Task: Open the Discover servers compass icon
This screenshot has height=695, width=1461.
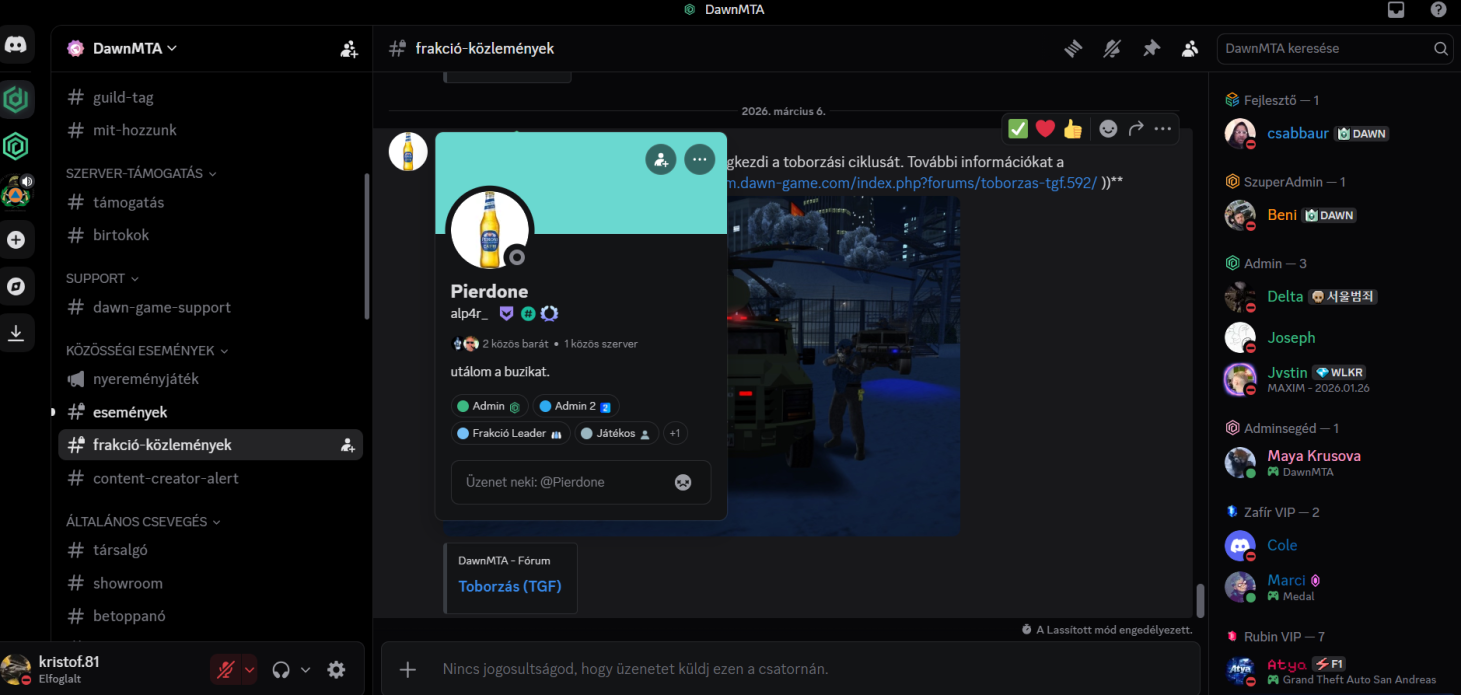Action: 16,287
